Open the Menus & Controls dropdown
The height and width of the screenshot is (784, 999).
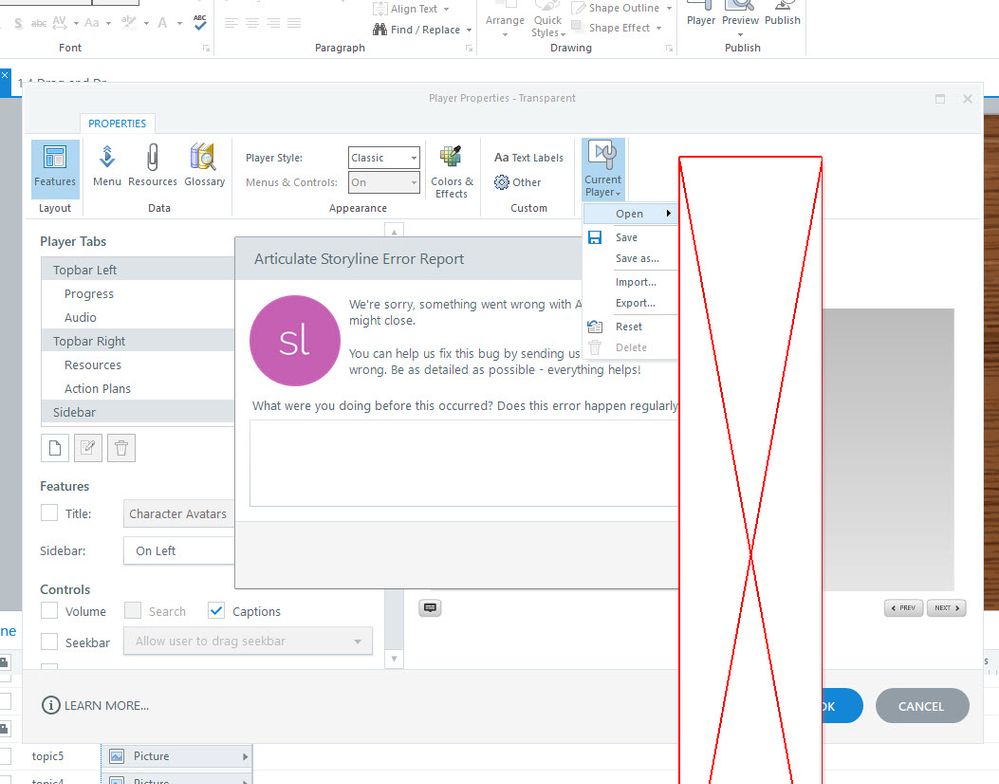[x=384, y=182]
